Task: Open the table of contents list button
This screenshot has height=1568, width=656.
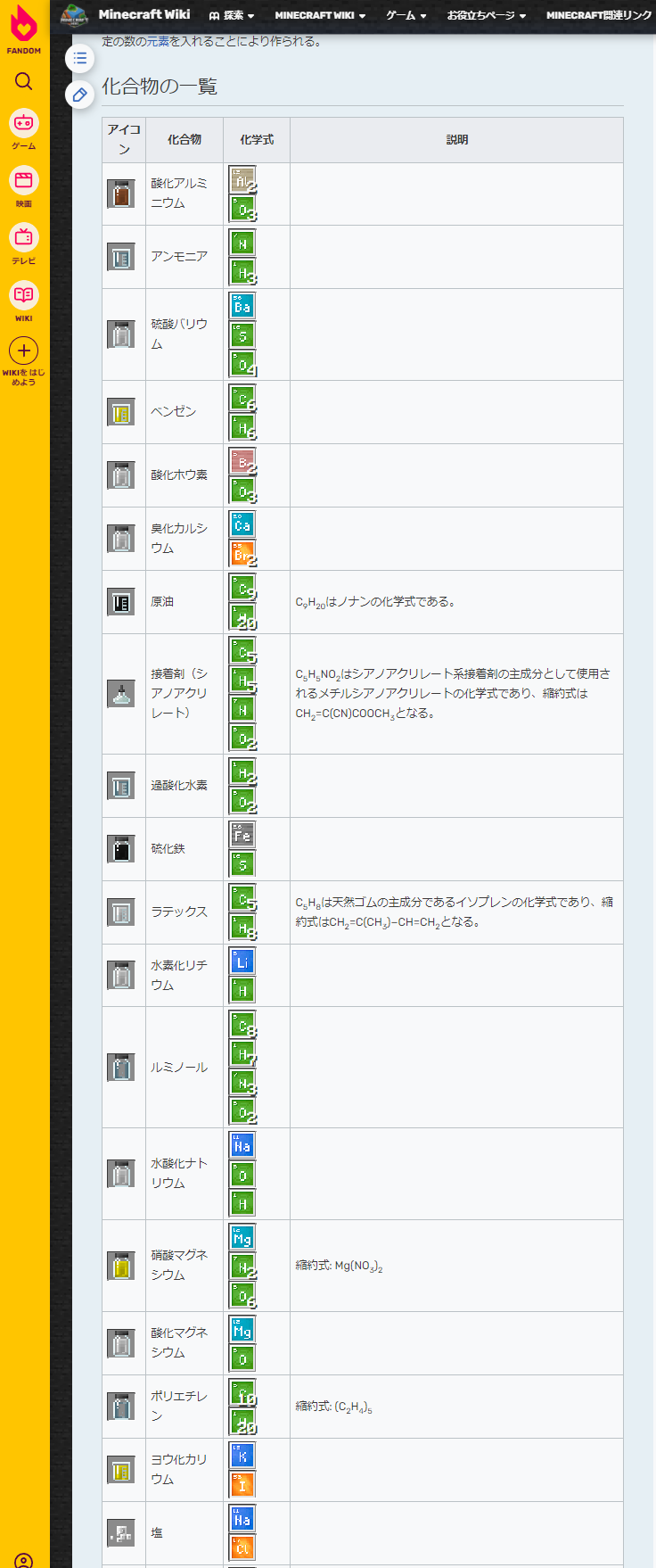Action: click(80, 58)
